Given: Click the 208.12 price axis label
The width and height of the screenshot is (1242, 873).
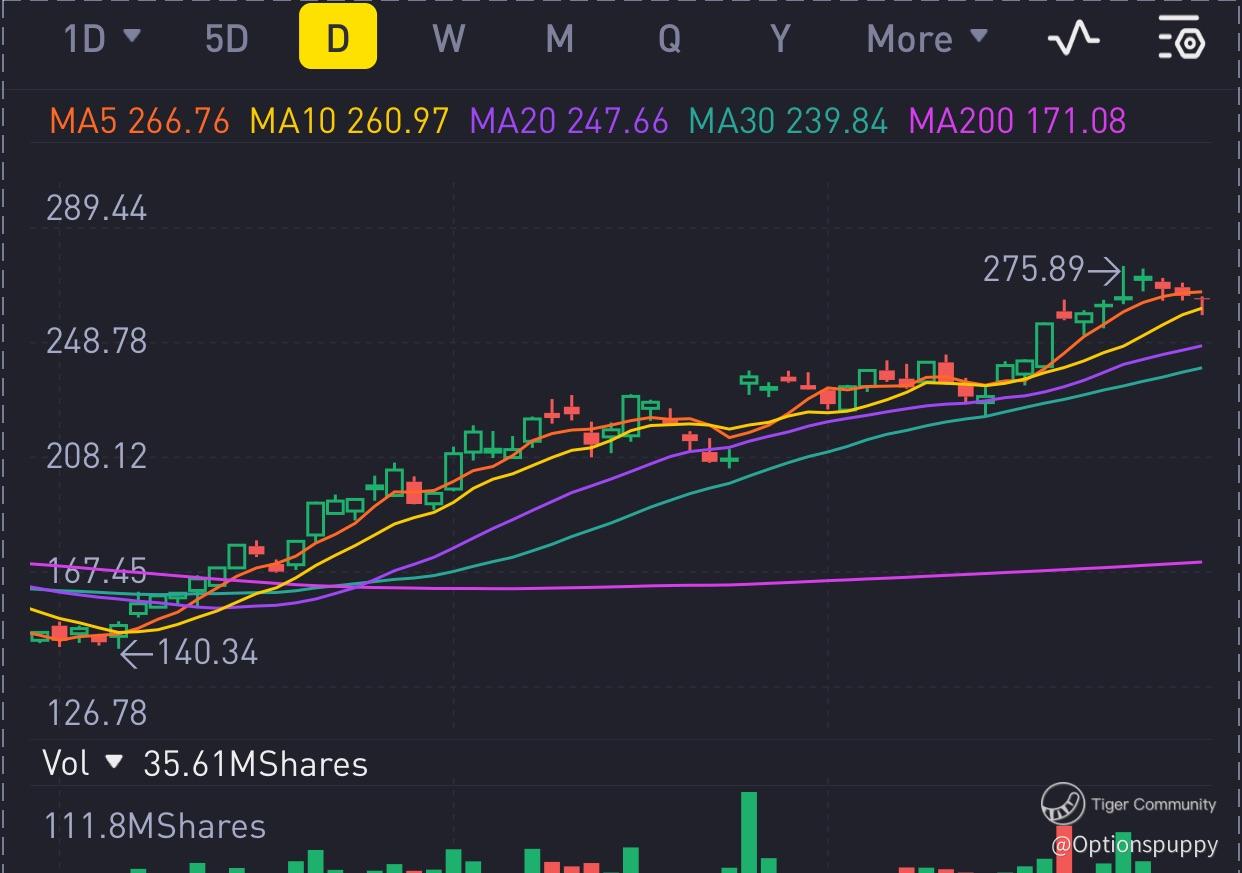Looking at the screenshot, I should tap(97, 456).
